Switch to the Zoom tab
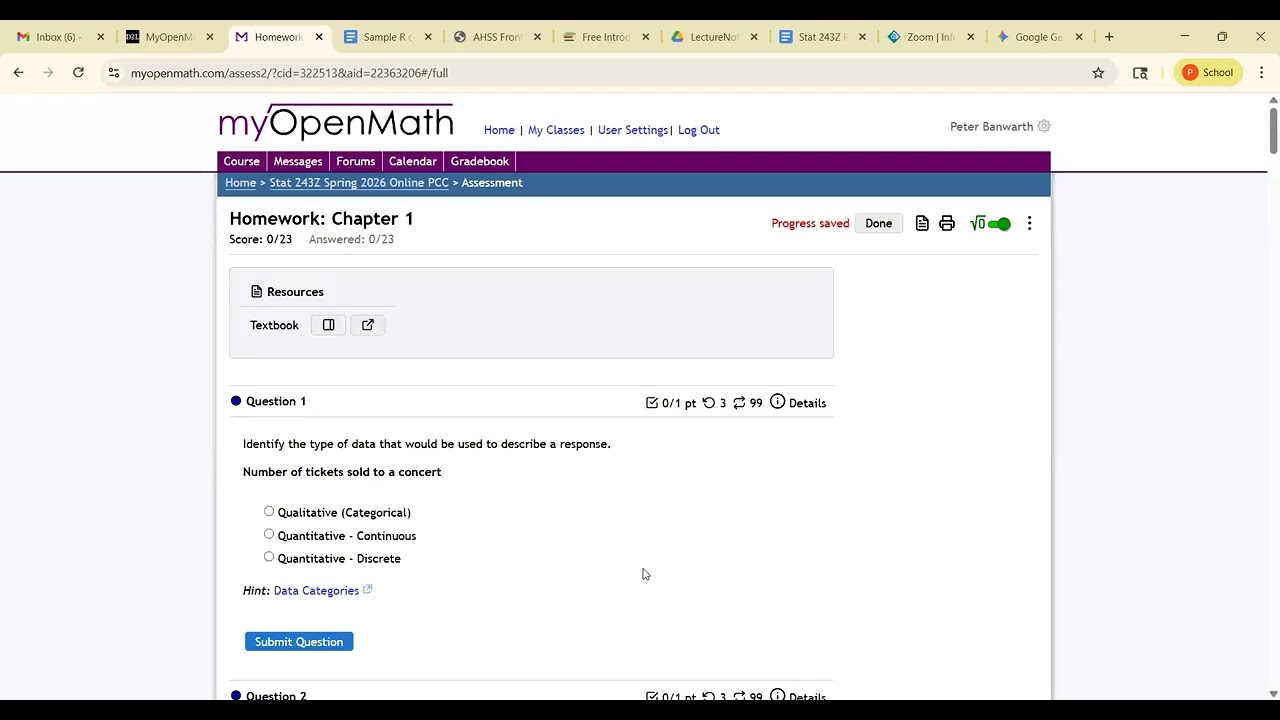The image size is (1280, 720). click(930, 37)
